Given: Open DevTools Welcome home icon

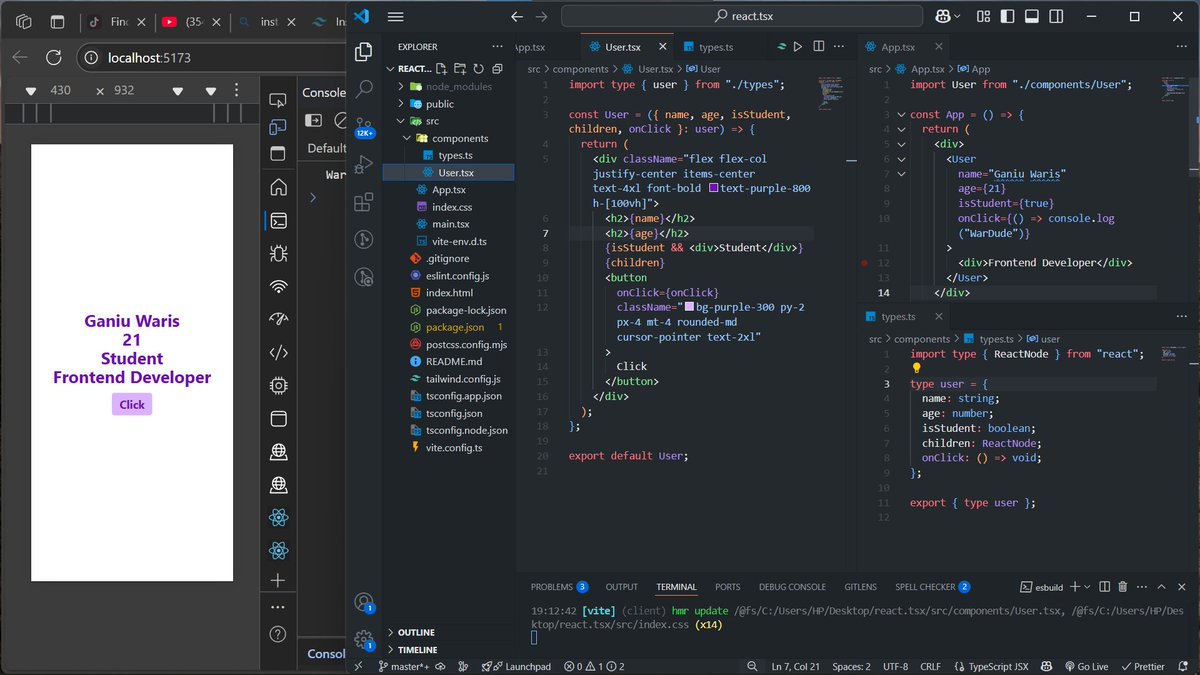Looking at the screenshot, I should tap(278, 187).
